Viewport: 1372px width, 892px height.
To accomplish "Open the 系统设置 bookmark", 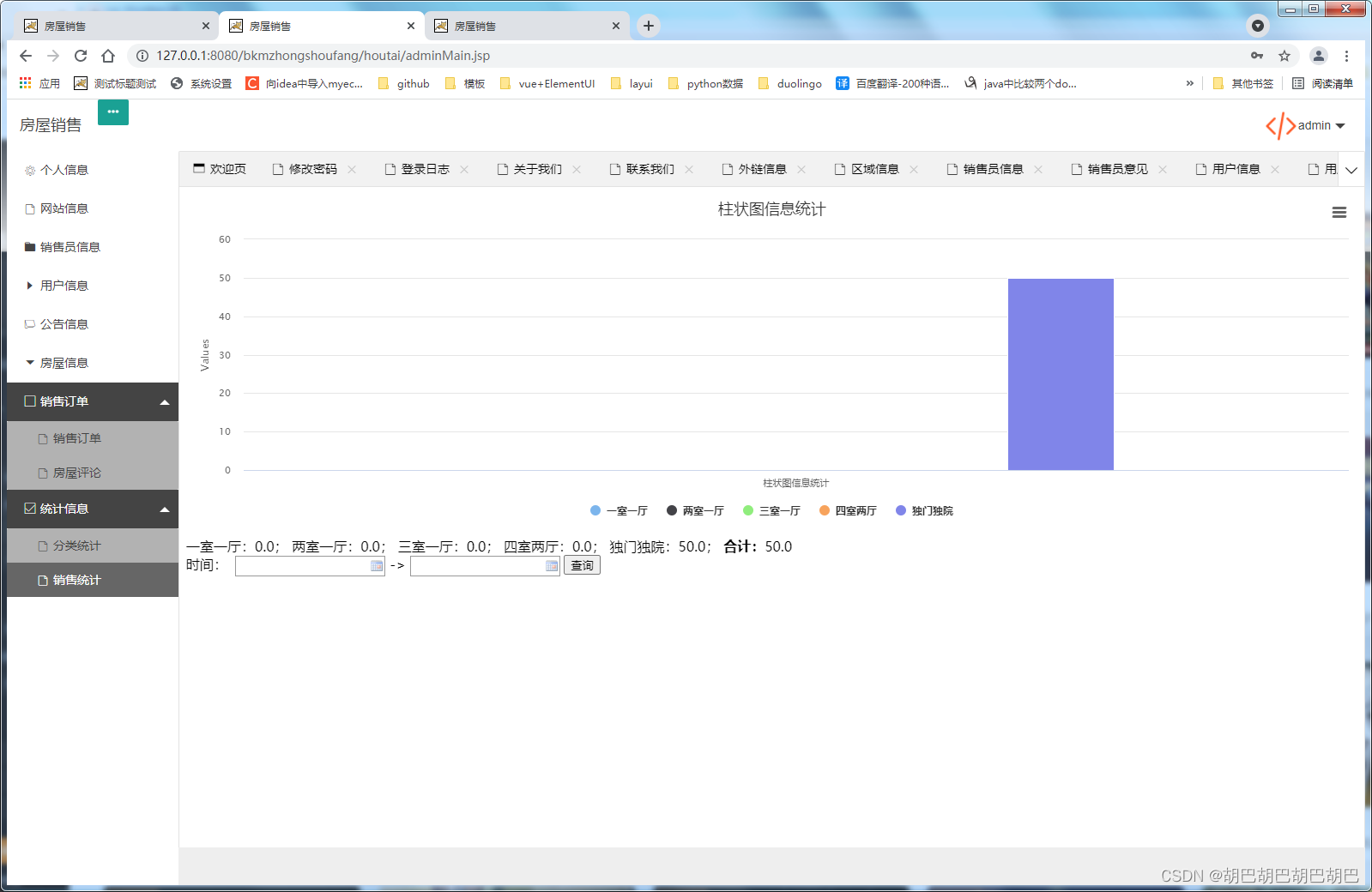I will point(202,83).
